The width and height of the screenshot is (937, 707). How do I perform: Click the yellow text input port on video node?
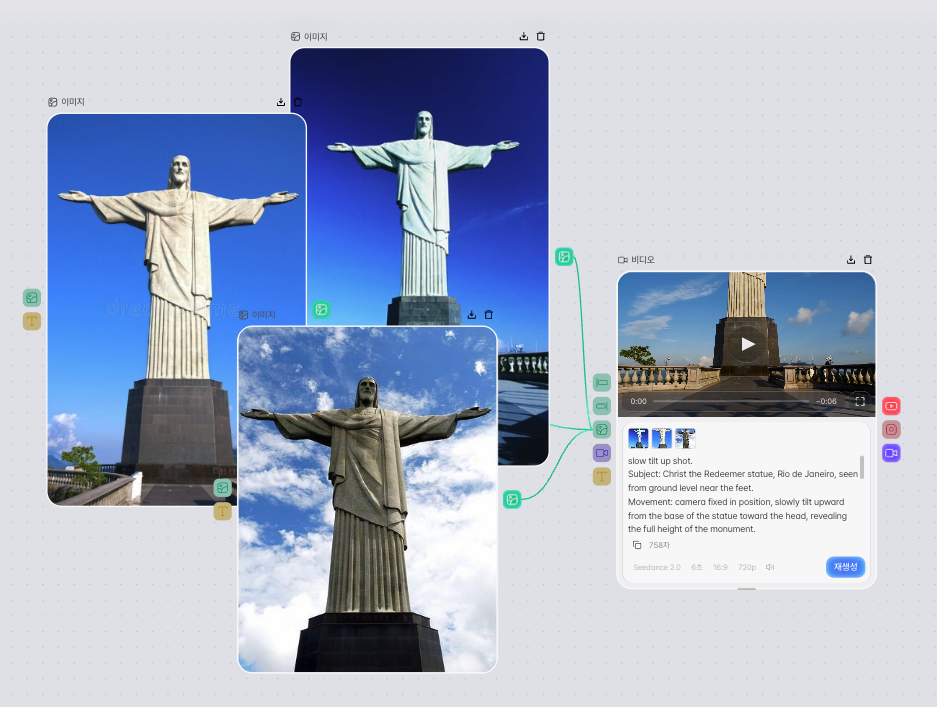[x=602, y=476]
